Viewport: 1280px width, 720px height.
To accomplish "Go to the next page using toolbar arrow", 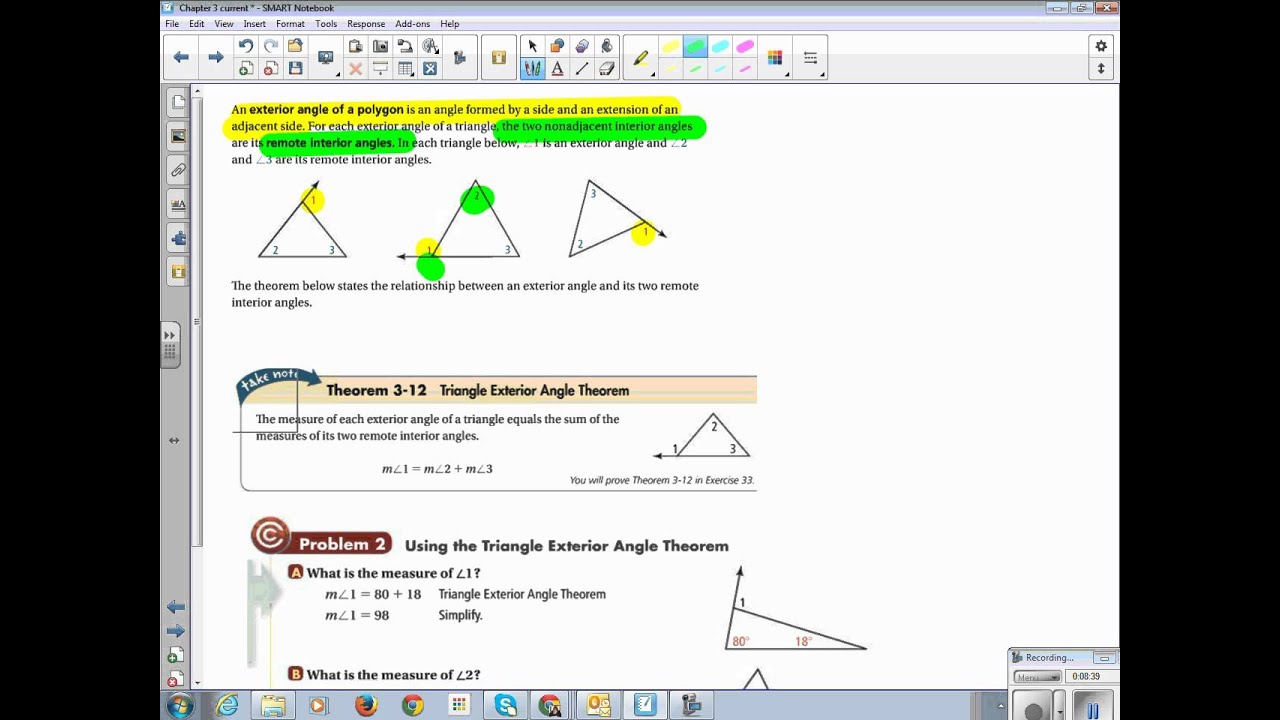I will [215, 57].
